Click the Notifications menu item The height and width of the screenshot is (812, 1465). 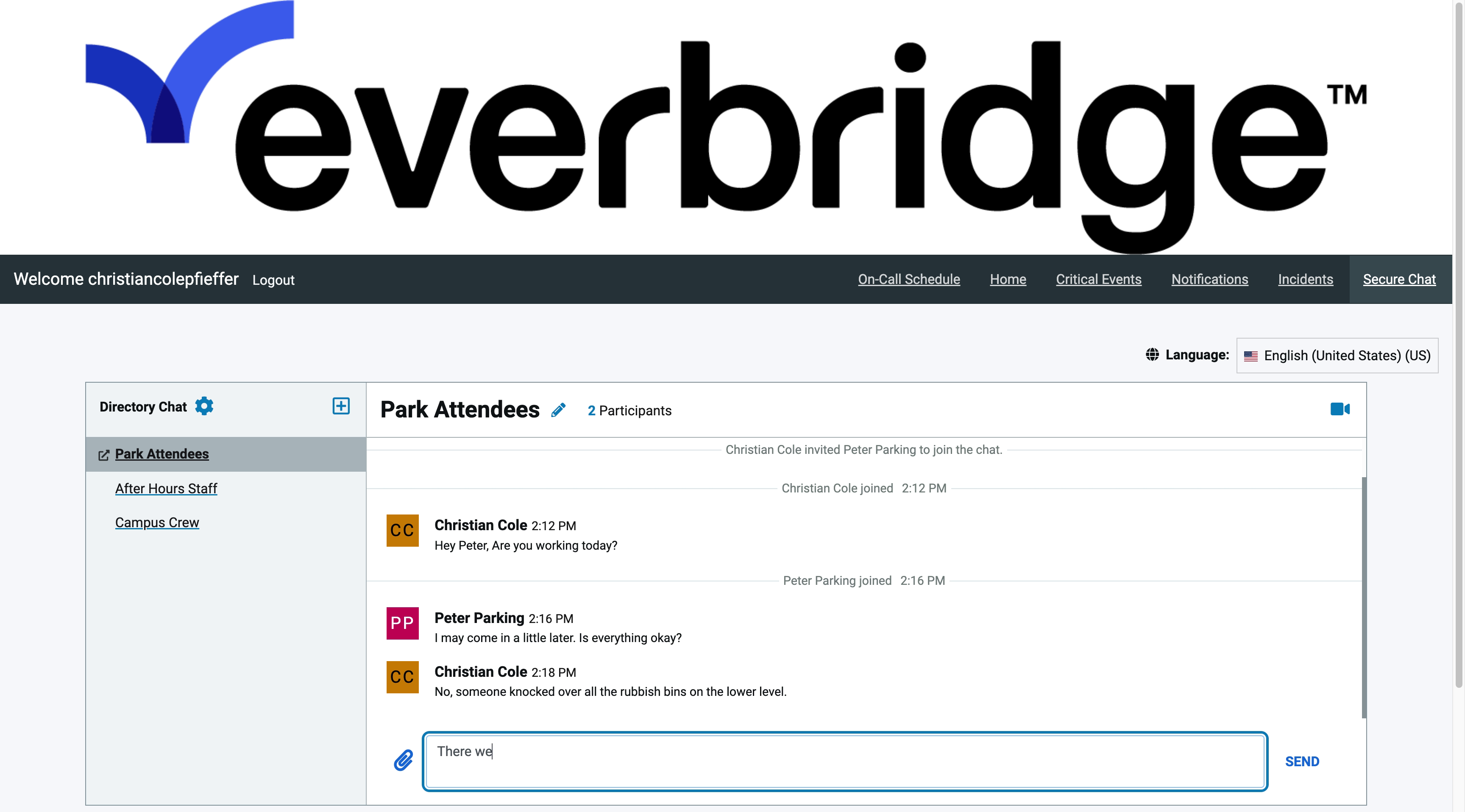pyautogui.click(x=1210, y=279)
